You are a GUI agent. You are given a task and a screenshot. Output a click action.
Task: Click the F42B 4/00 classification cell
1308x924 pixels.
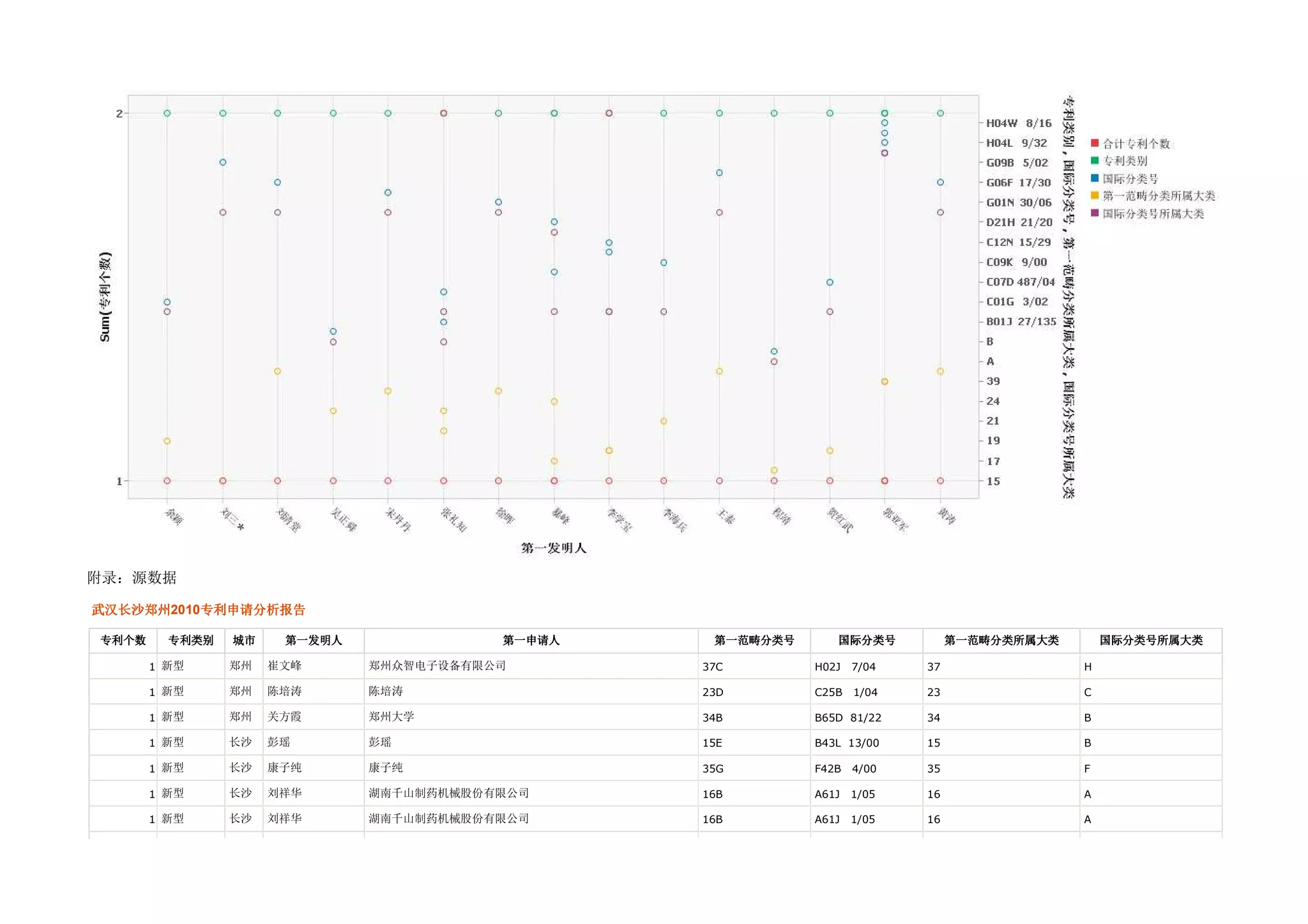845,769
